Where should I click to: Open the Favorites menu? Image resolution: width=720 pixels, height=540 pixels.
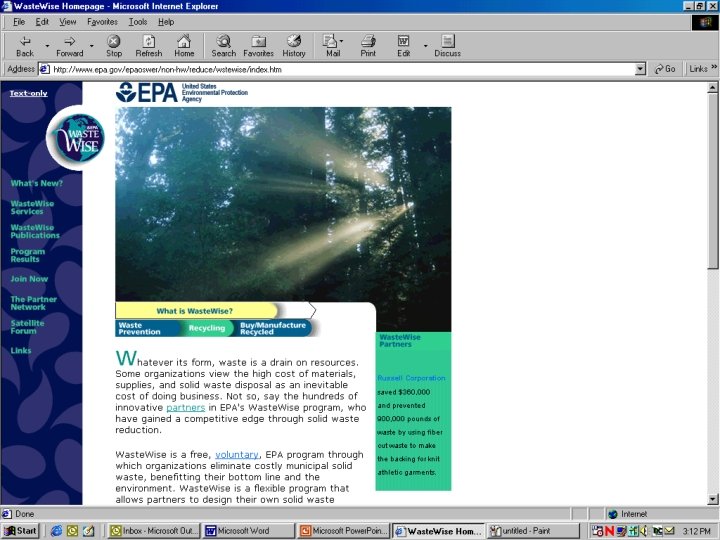pos(102,22)
